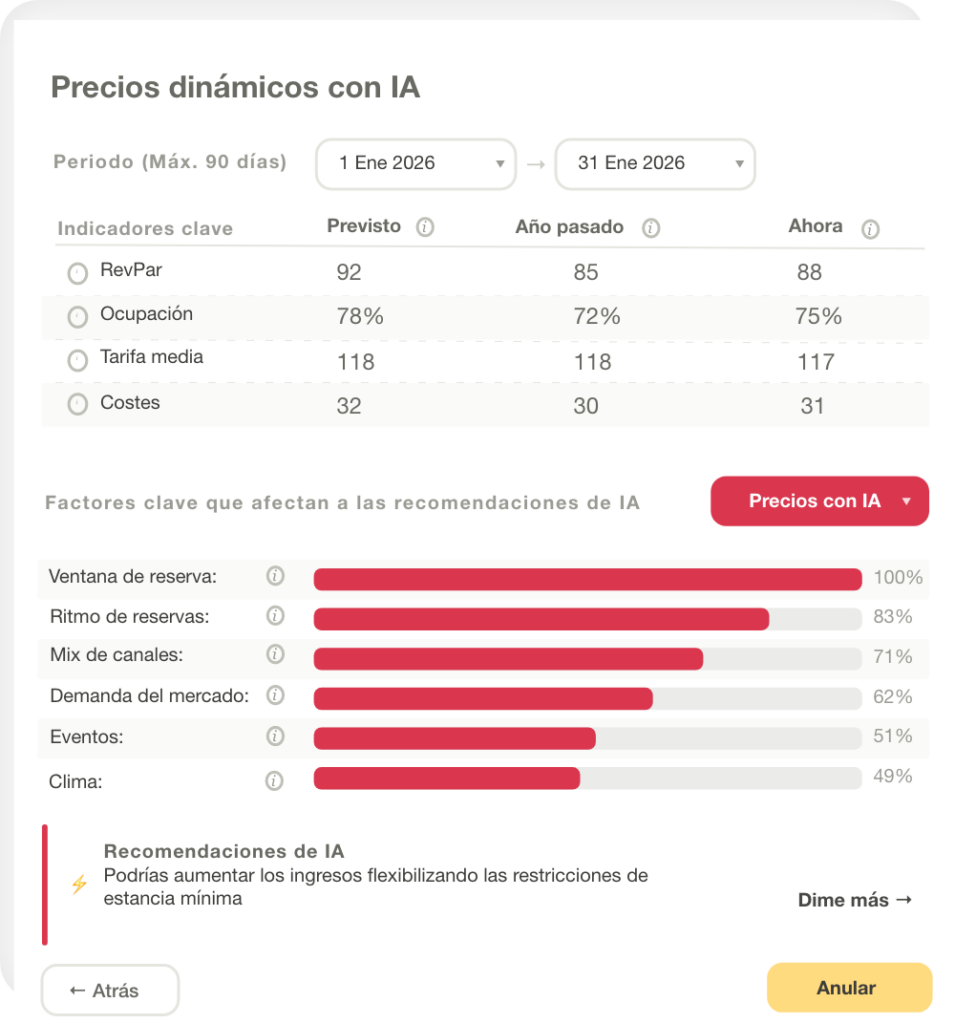Expand the Precios con IA dropdown
Image resolution: width=955 pixels, height=1024 pixels.
point(820,501)
